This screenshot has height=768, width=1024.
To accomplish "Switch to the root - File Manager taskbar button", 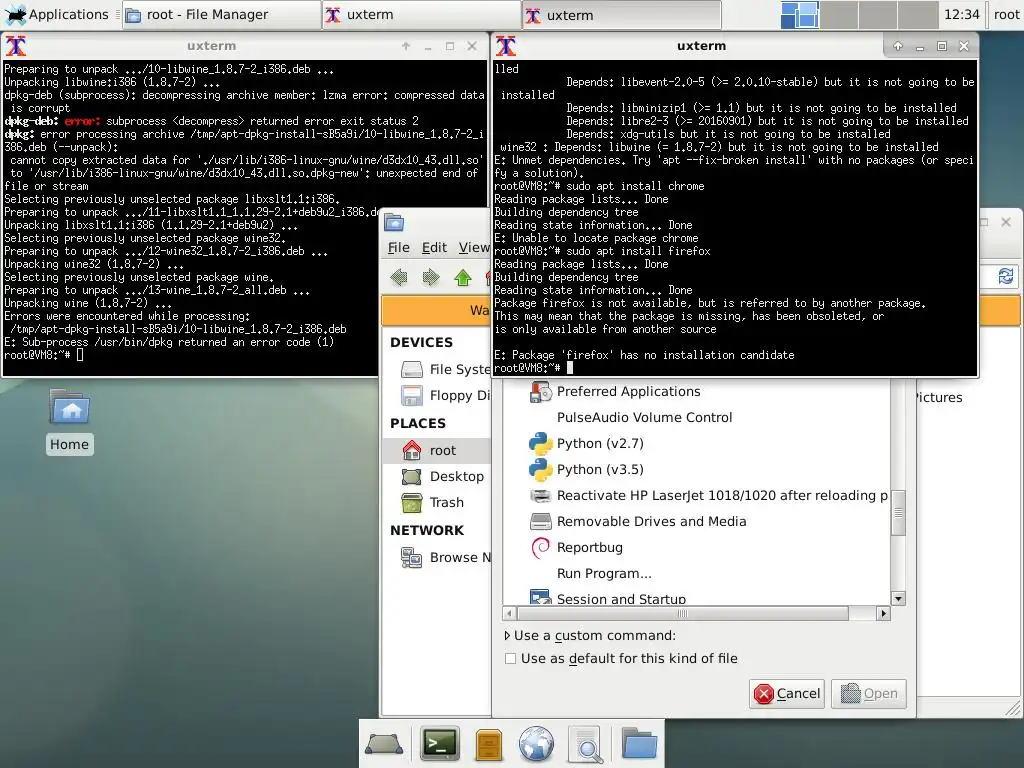I will 222,14.
